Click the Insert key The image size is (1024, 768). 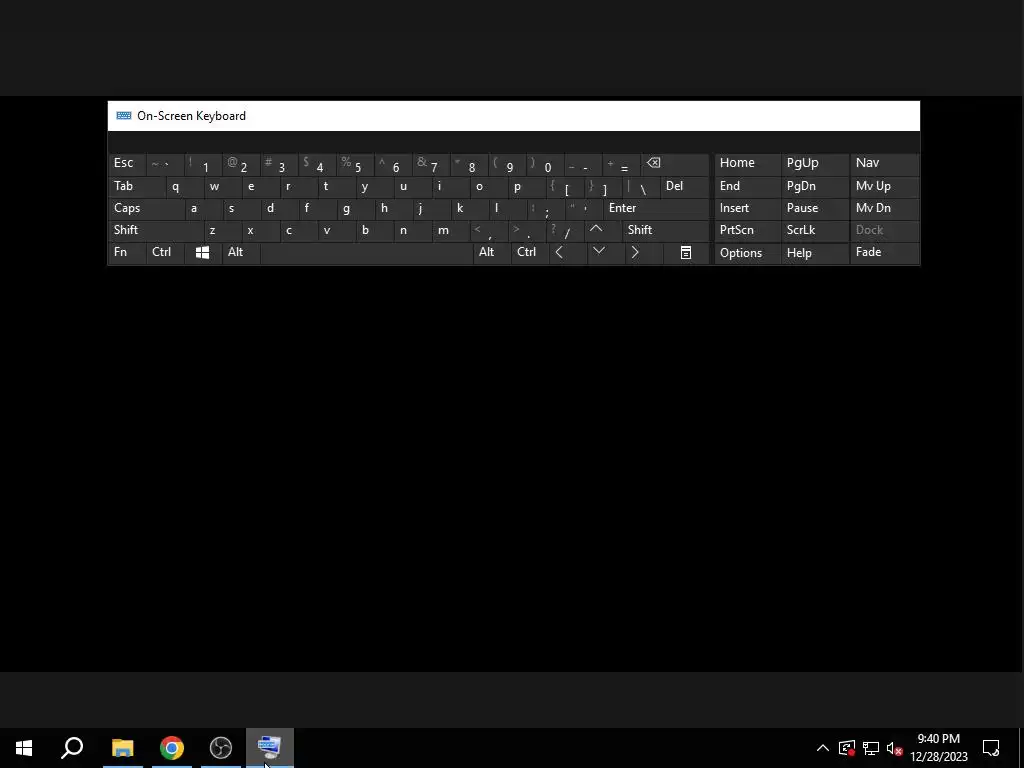[747, 208]
